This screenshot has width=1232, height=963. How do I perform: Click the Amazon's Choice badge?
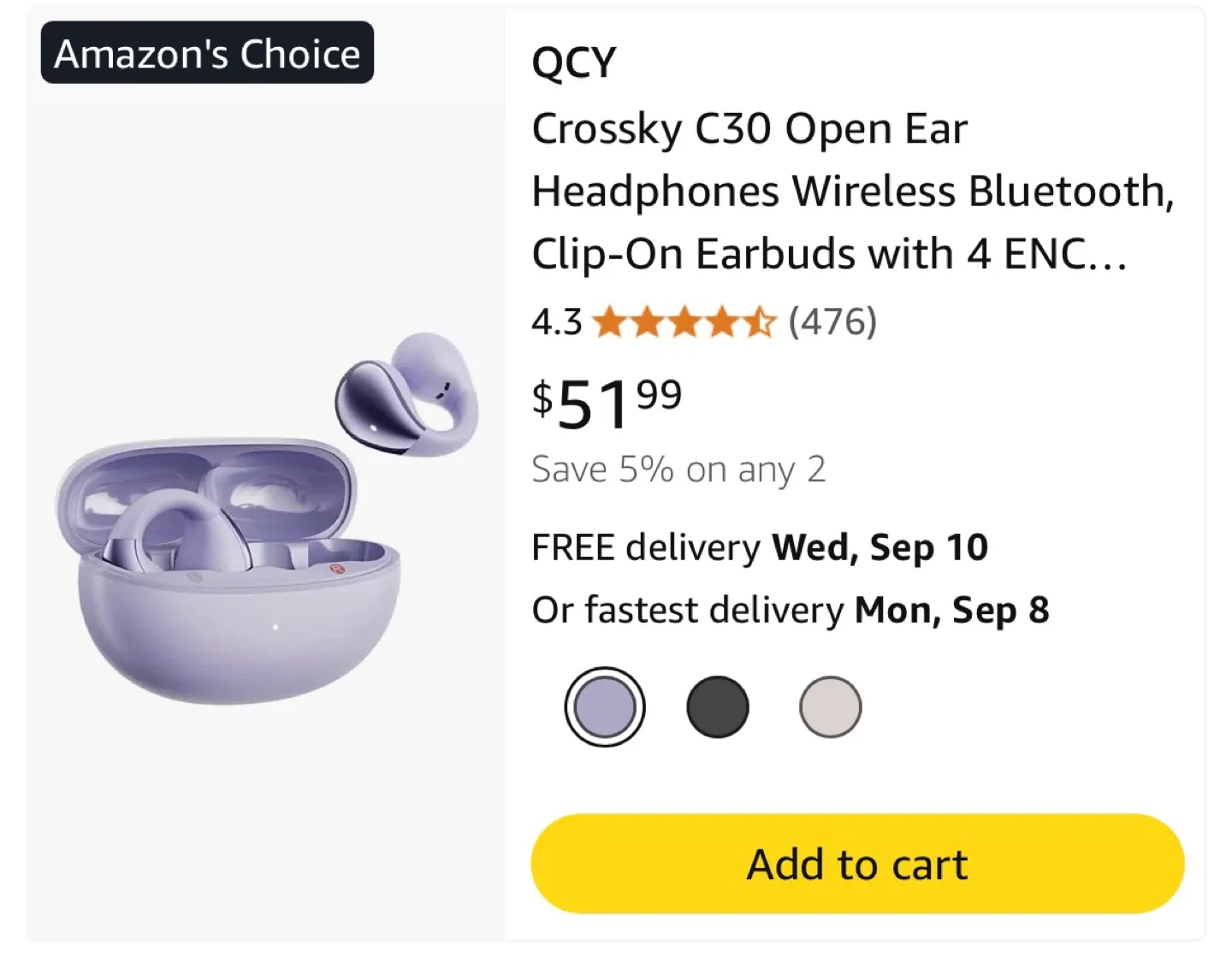pos(207,52)
